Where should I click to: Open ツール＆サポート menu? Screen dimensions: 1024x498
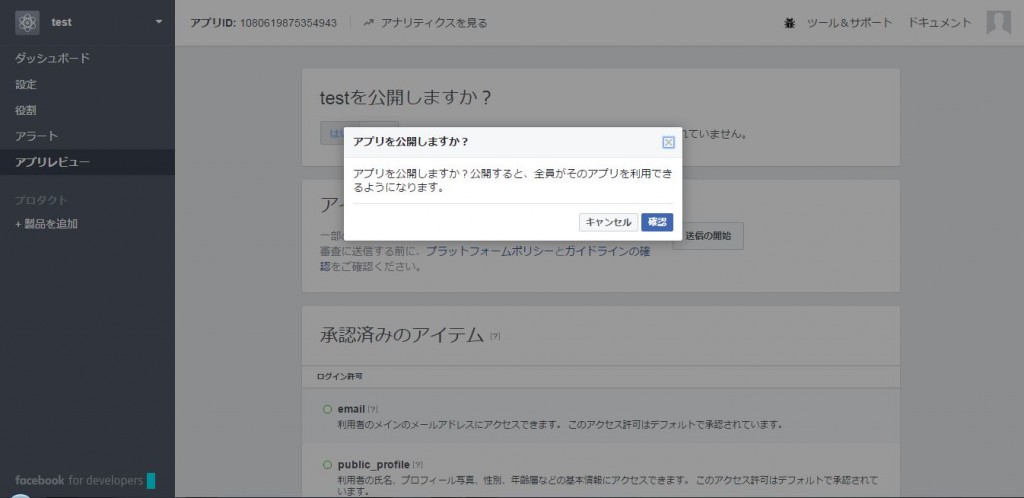(x=849, y=23)
